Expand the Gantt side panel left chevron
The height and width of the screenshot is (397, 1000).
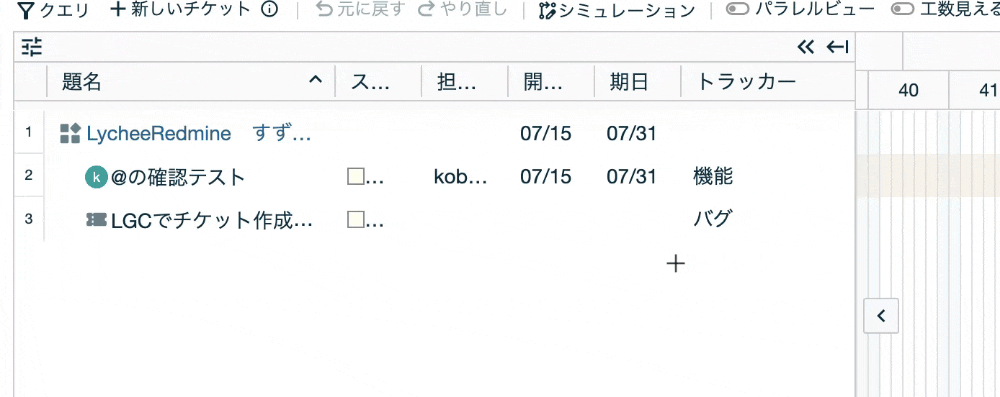881,315
